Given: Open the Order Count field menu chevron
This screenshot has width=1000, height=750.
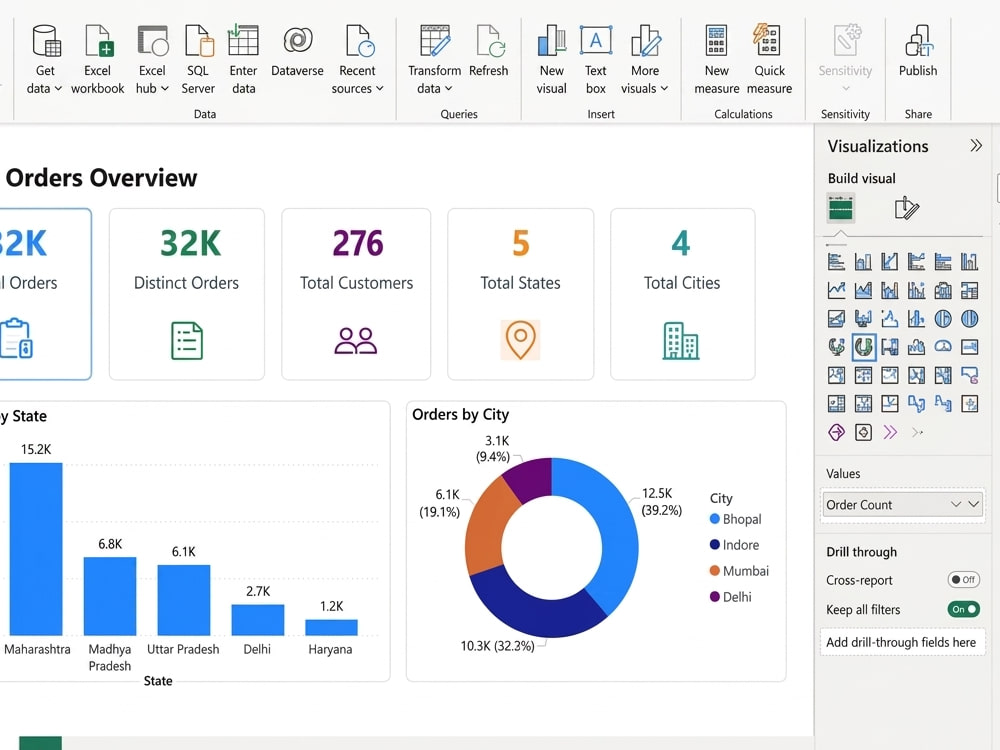Looking at the screenshot, I should pos(973,504).
